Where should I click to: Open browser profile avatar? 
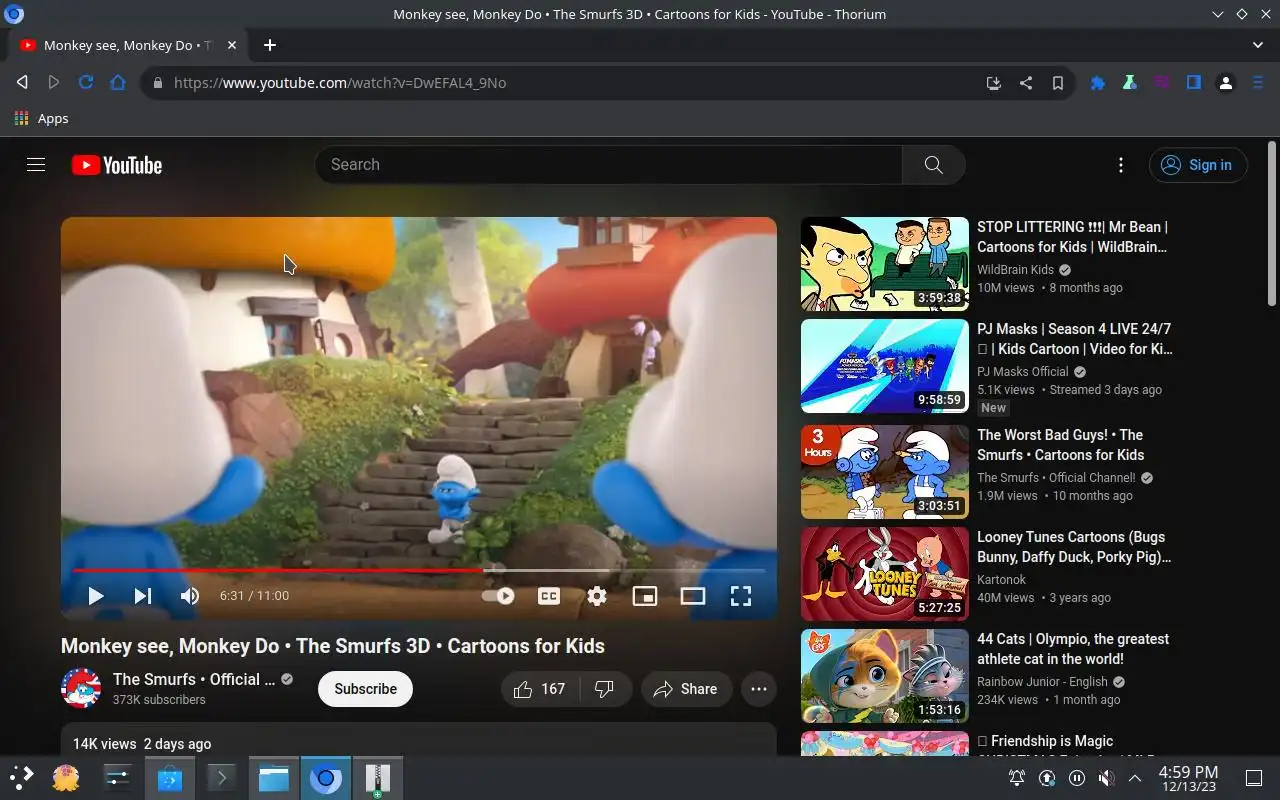[1226, 83]
